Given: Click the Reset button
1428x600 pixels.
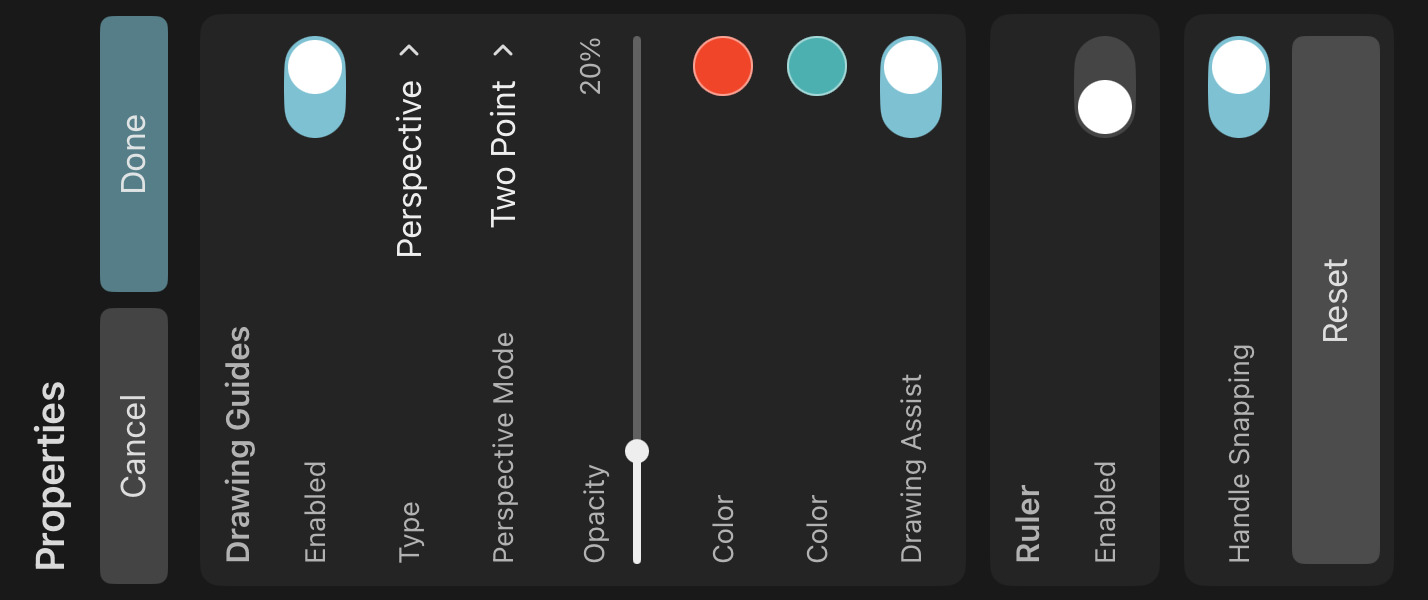Looking at the screenshot, I should click(1335, 300).
